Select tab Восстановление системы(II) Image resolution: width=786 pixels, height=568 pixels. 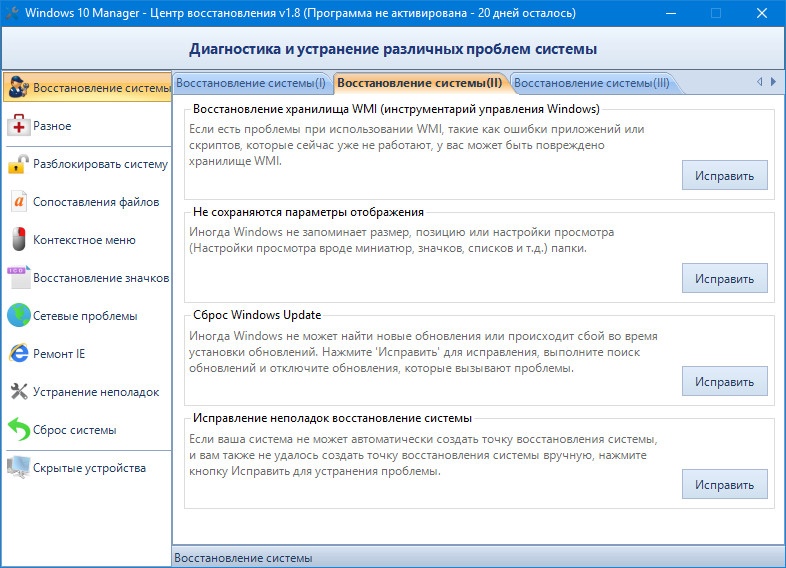tap(420, 83)
